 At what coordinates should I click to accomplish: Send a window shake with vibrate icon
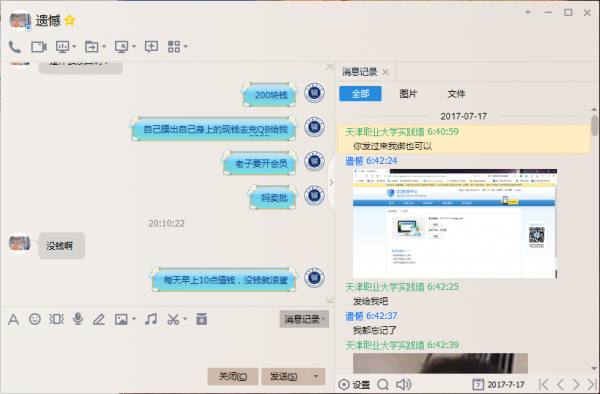(56, 319)
